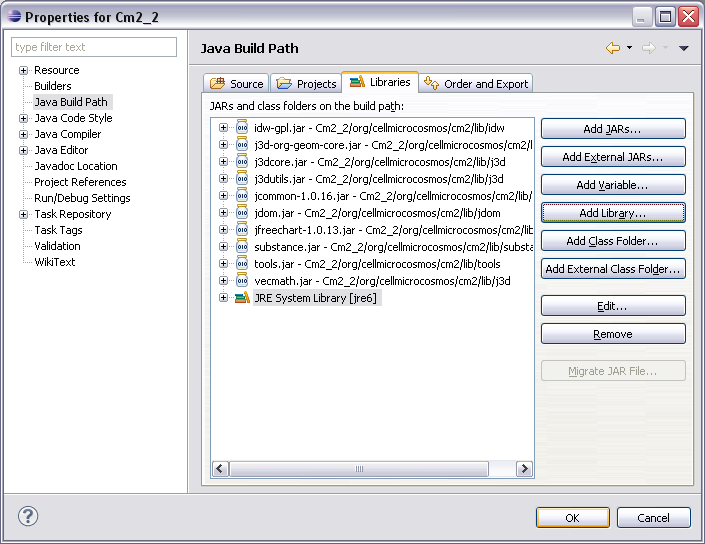Click the substance.jar jar icon

click(242, 247)
